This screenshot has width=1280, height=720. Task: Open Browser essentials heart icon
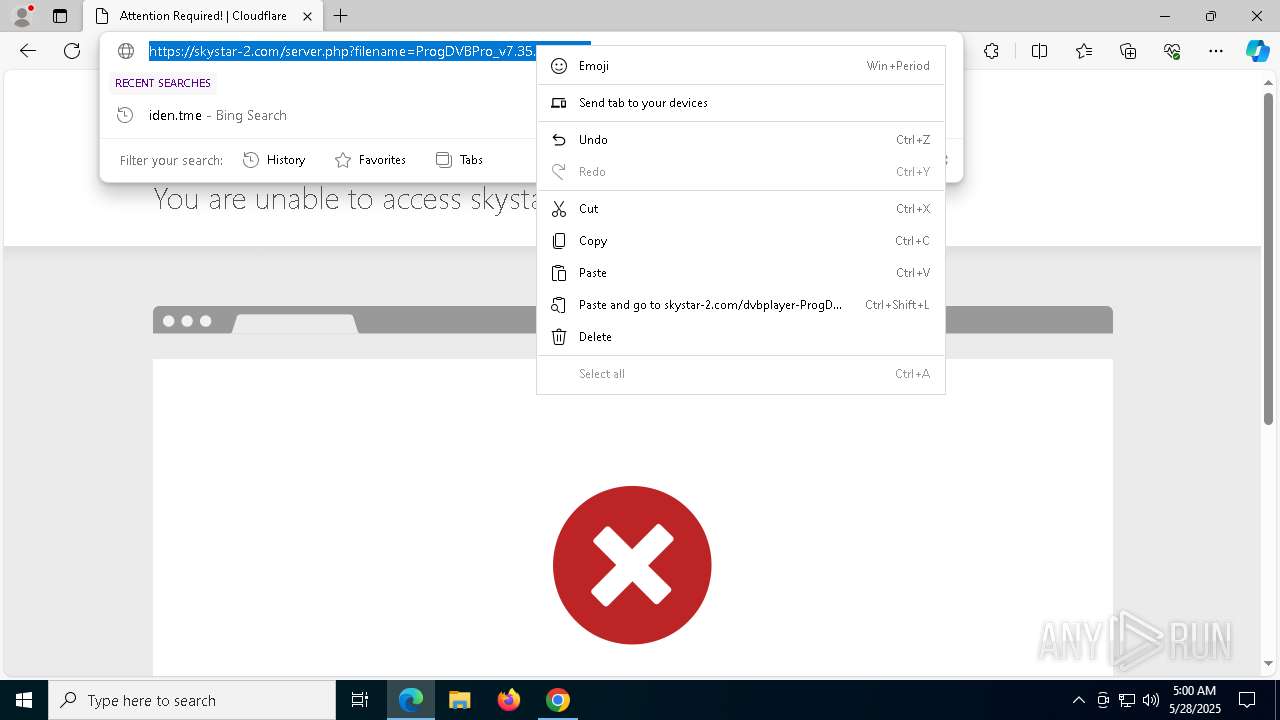pos(1172,51)
